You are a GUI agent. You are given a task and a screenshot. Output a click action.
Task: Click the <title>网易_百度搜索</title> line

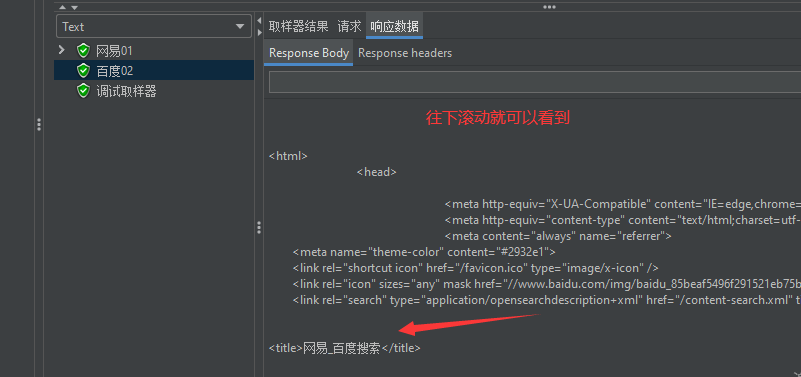(x=345, y=348)
